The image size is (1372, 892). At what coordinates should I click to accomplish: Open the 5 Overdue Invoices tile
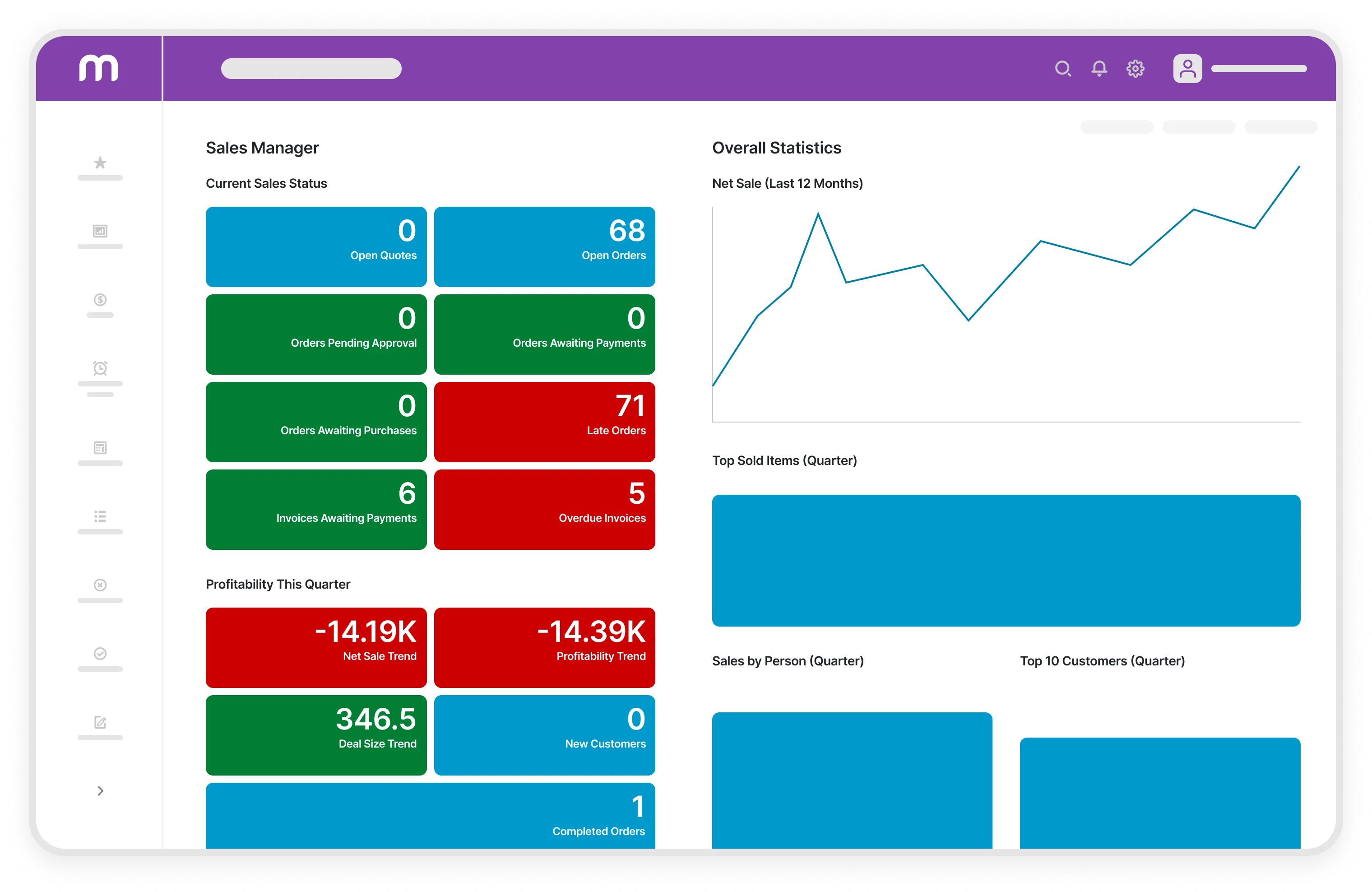pos(544,510)
